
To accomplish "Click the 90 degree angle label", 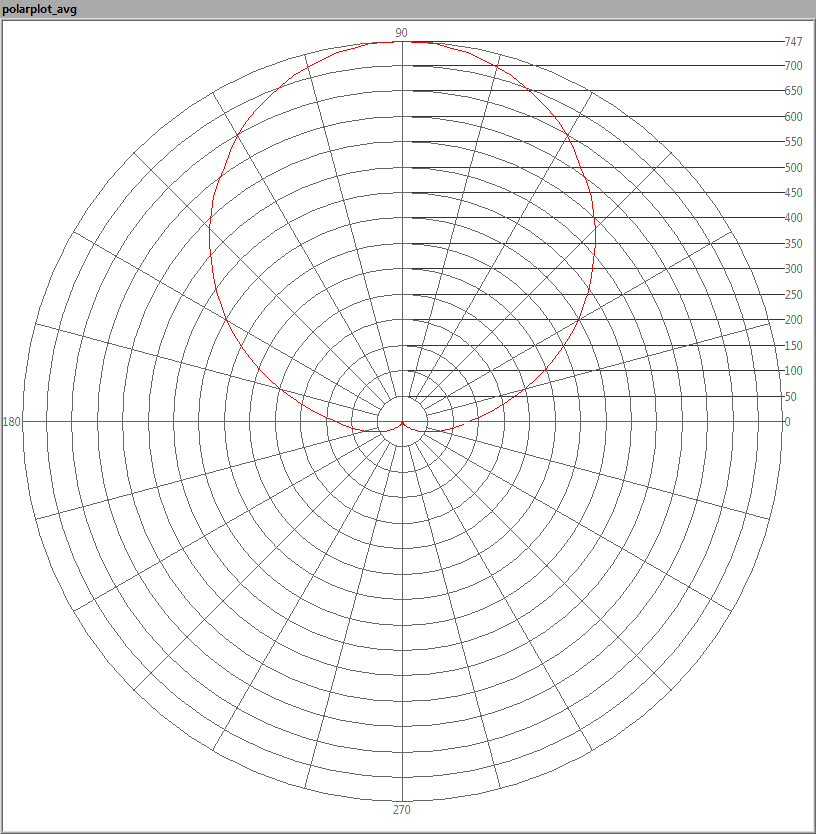I will [401, 33].
